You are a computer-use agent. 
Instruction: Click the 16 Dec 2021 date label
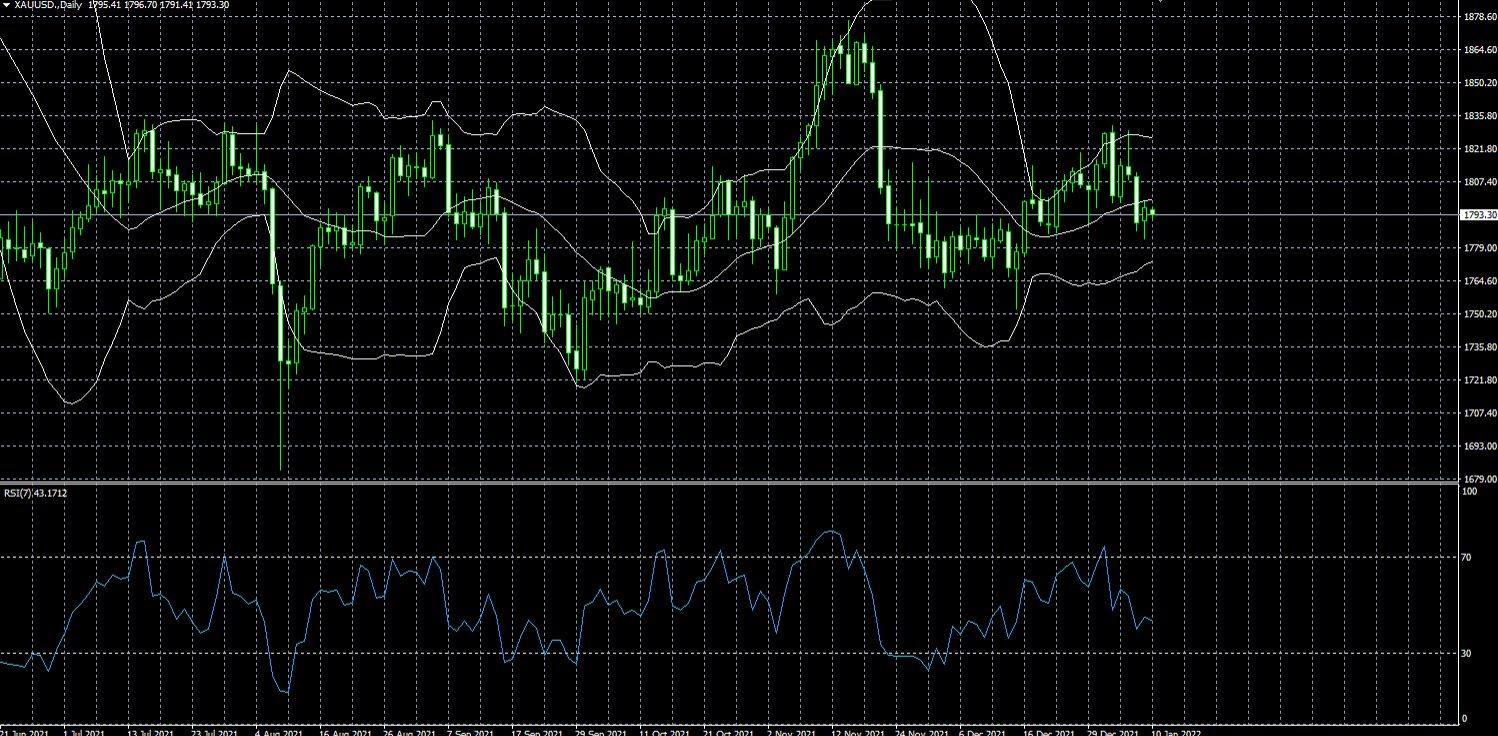tap(1045, 731)
